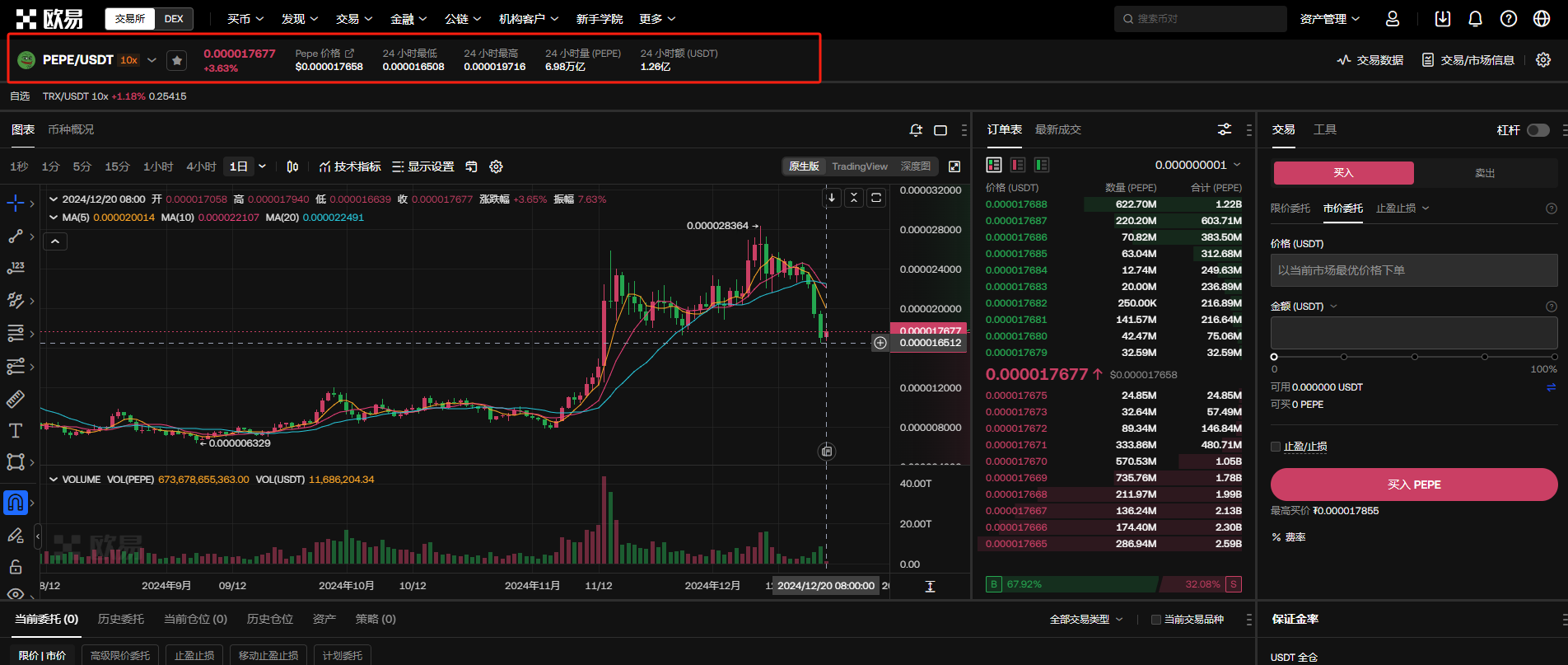Click the candlestick chart style icon
The height and width of the screenshot is (665, 1568).
tap(292, 166)
